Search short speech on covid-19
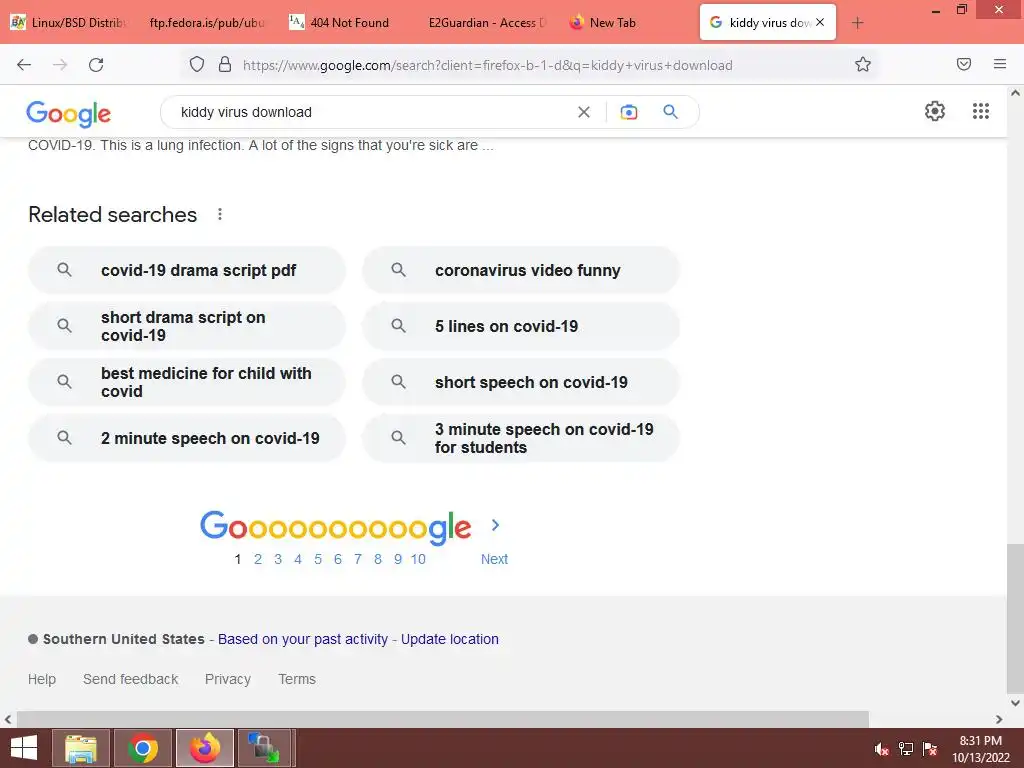Viewport: 1024px width, 768px height. pos(521,382)
